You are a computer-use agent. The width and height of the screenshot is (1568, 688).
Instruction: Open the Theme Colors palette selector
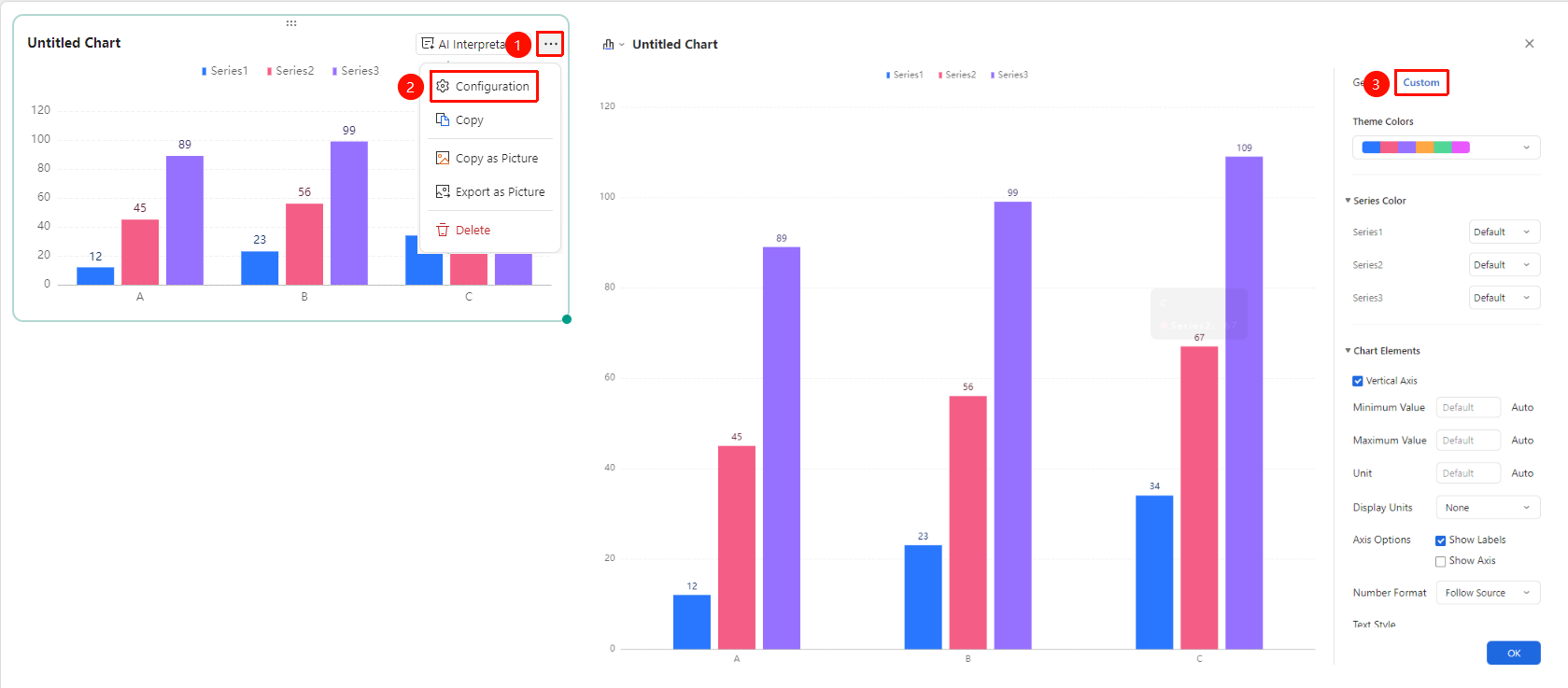point(1446,147)
